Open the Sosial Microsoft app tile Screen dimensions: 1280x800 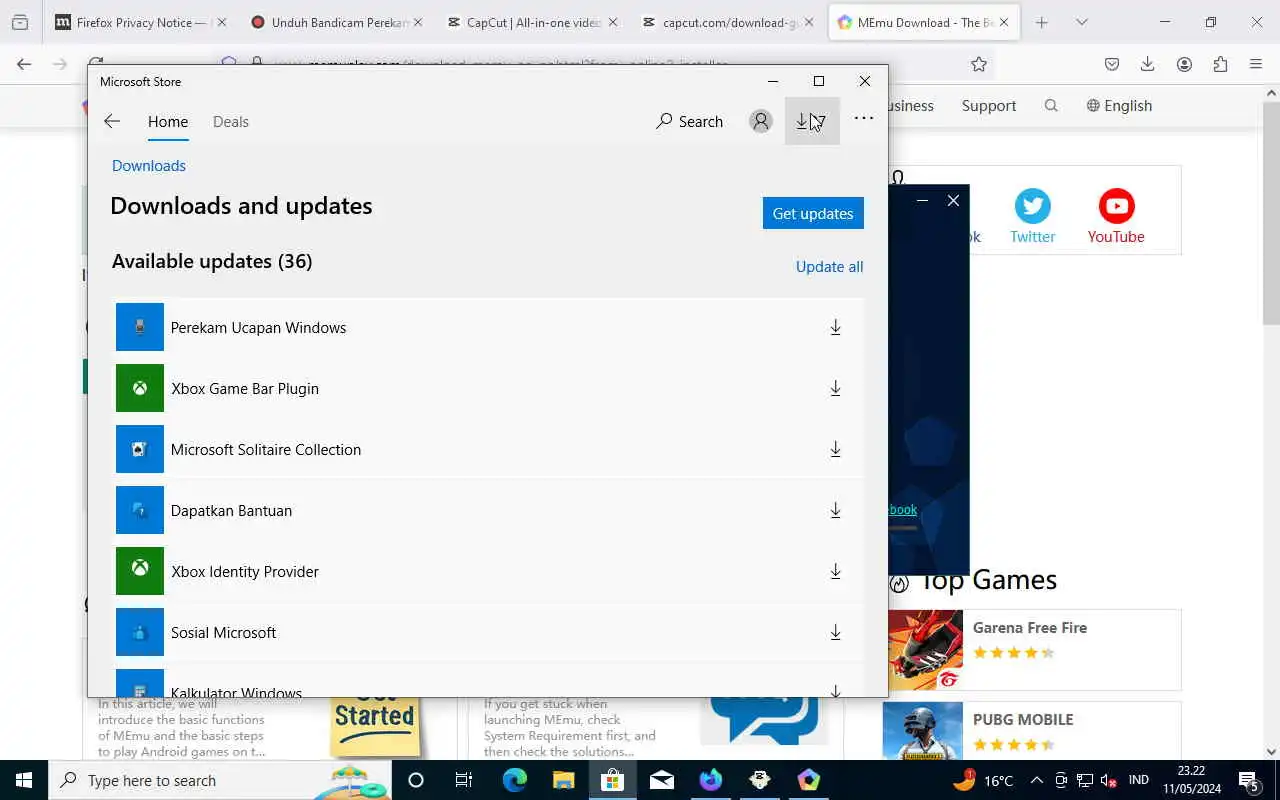click(x=140, y=632)
